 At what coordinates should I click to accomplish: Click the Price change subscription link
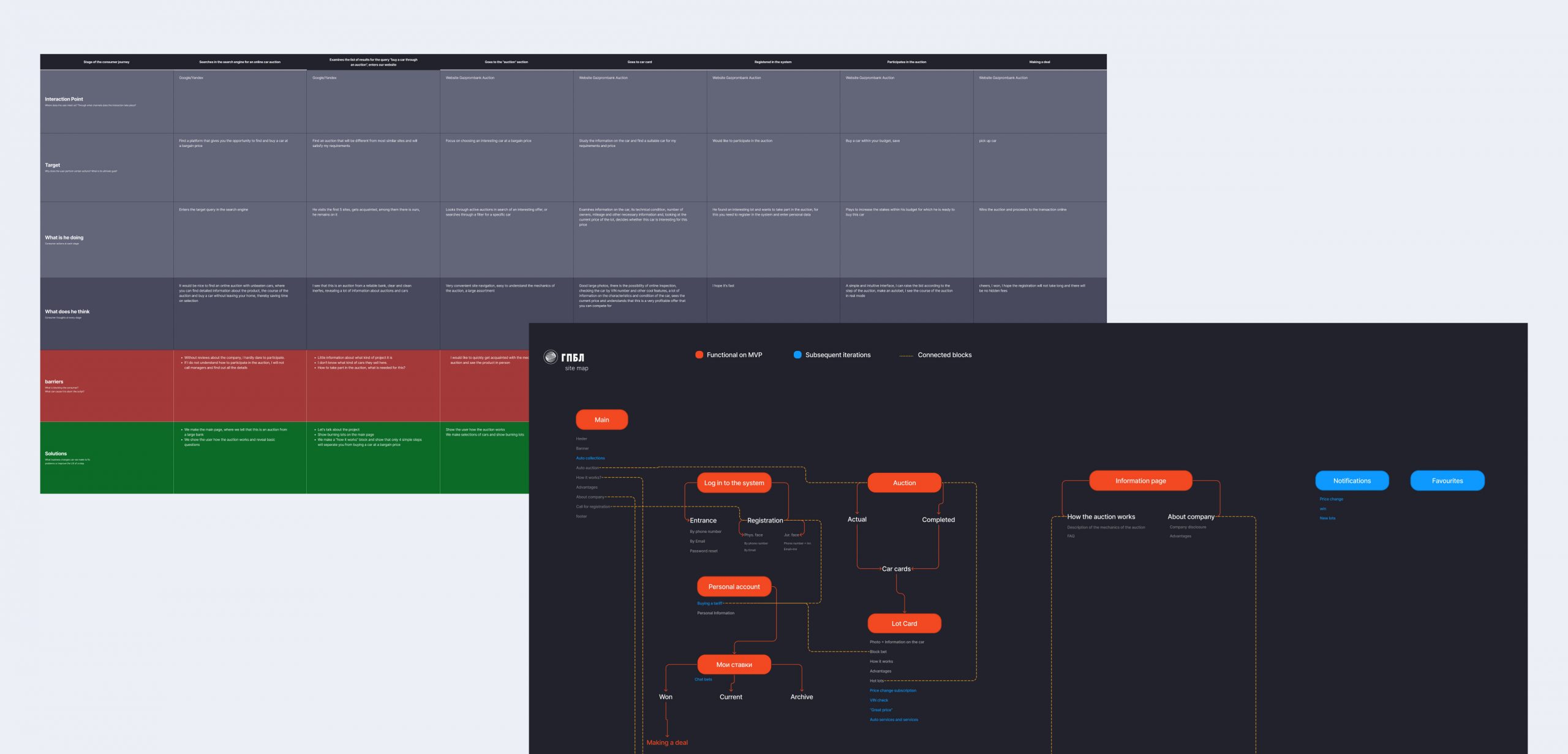(x=892, y=690)
